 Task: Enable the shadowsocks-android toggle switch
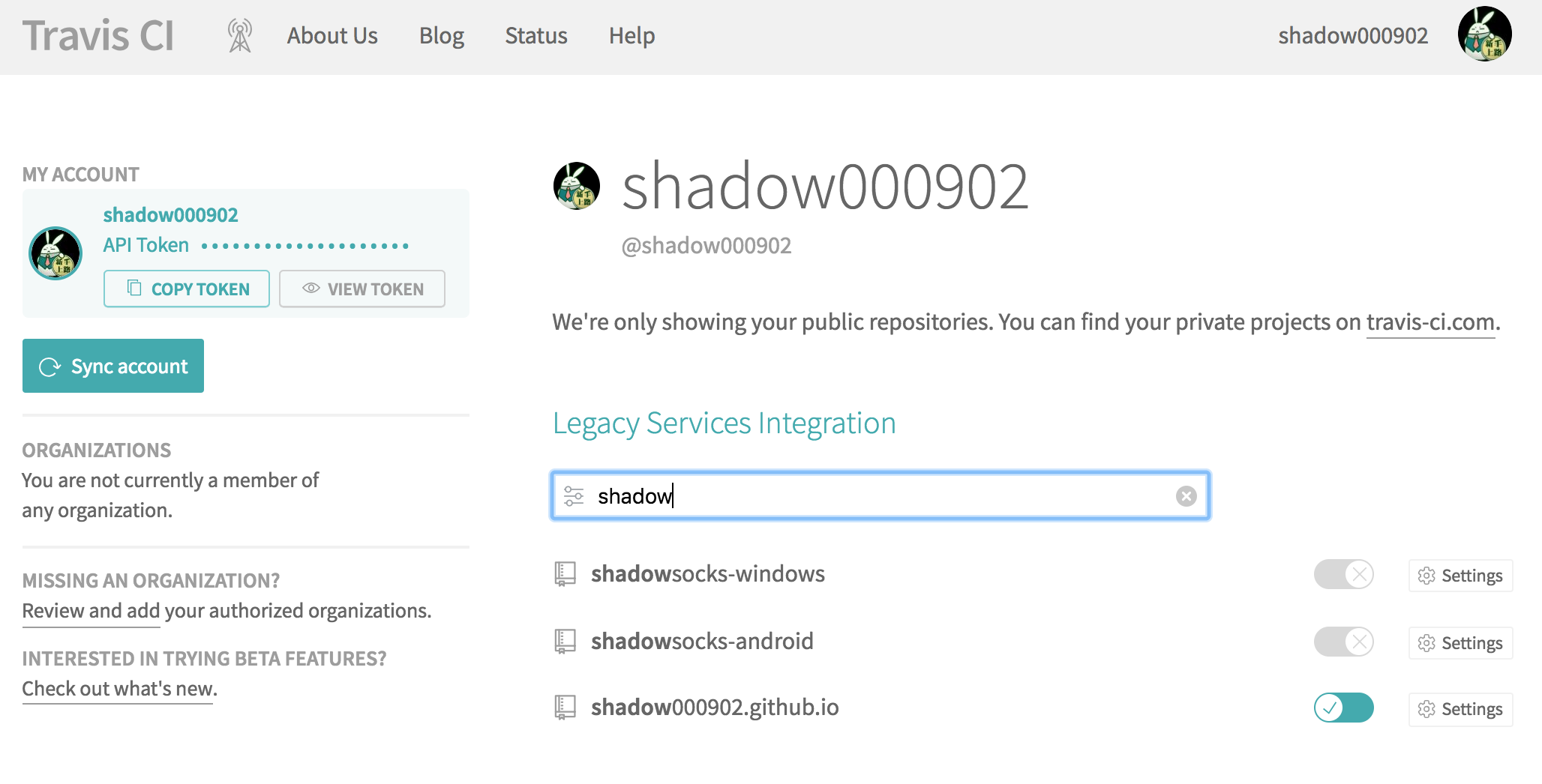click(x=1343, y=642)
